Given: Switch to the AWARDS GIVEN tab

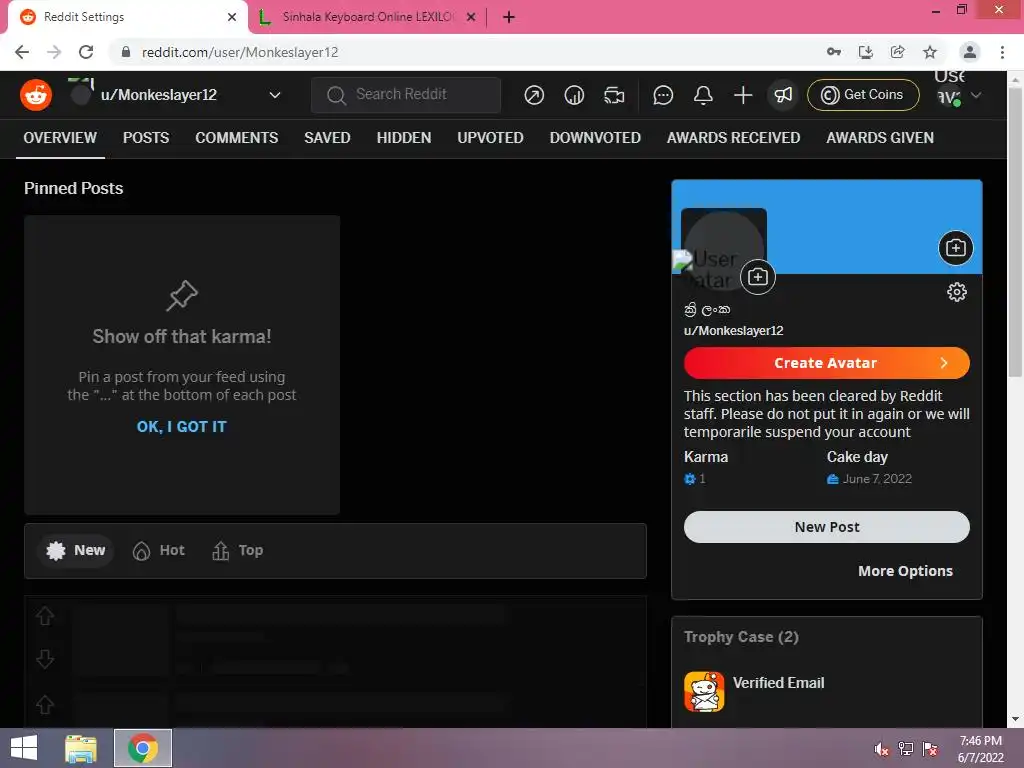Looking at the screenshot, I should click(x=880, y=138).
